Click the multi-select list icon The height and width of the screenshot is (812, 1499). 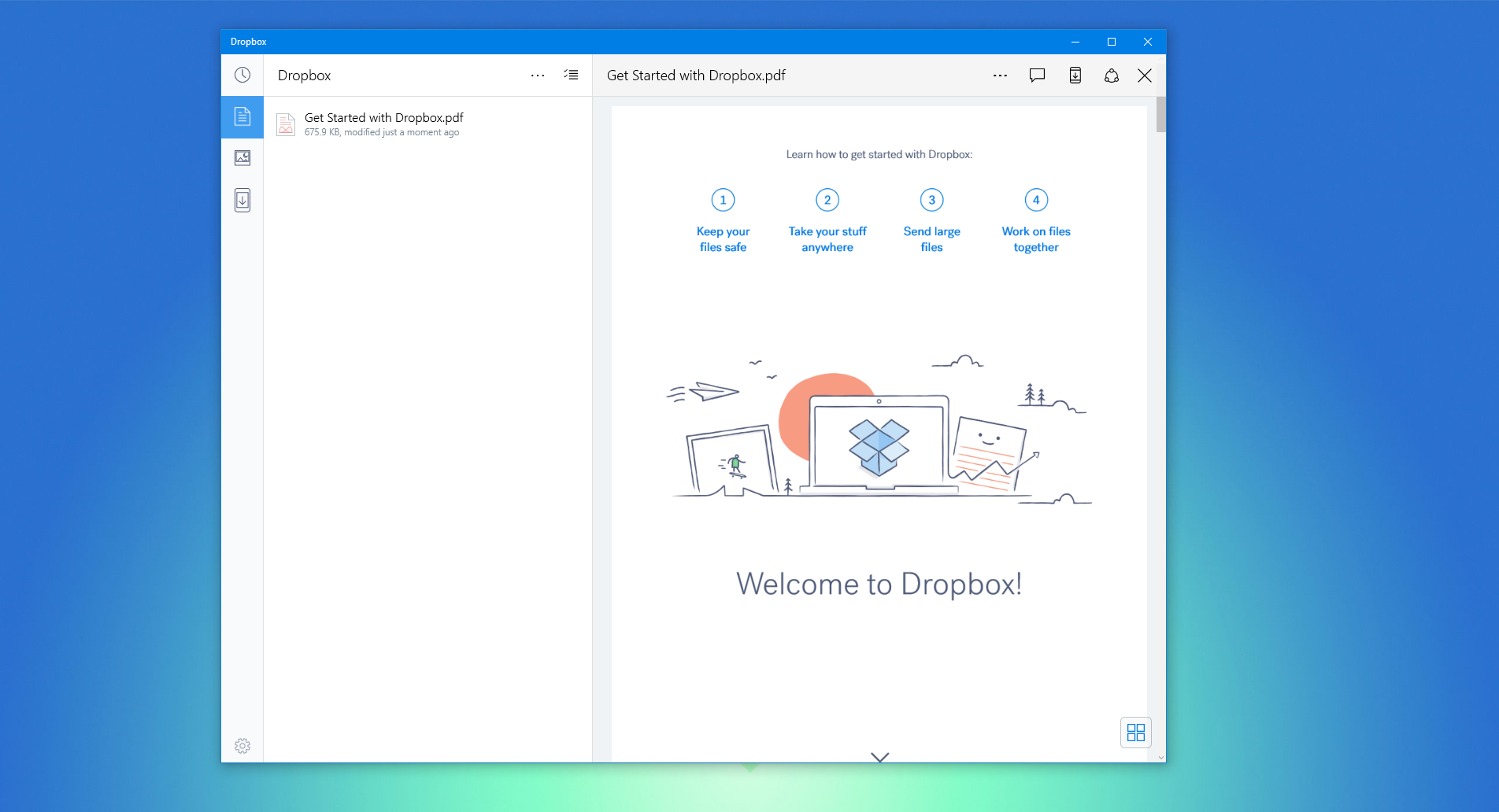coord(571,75)
